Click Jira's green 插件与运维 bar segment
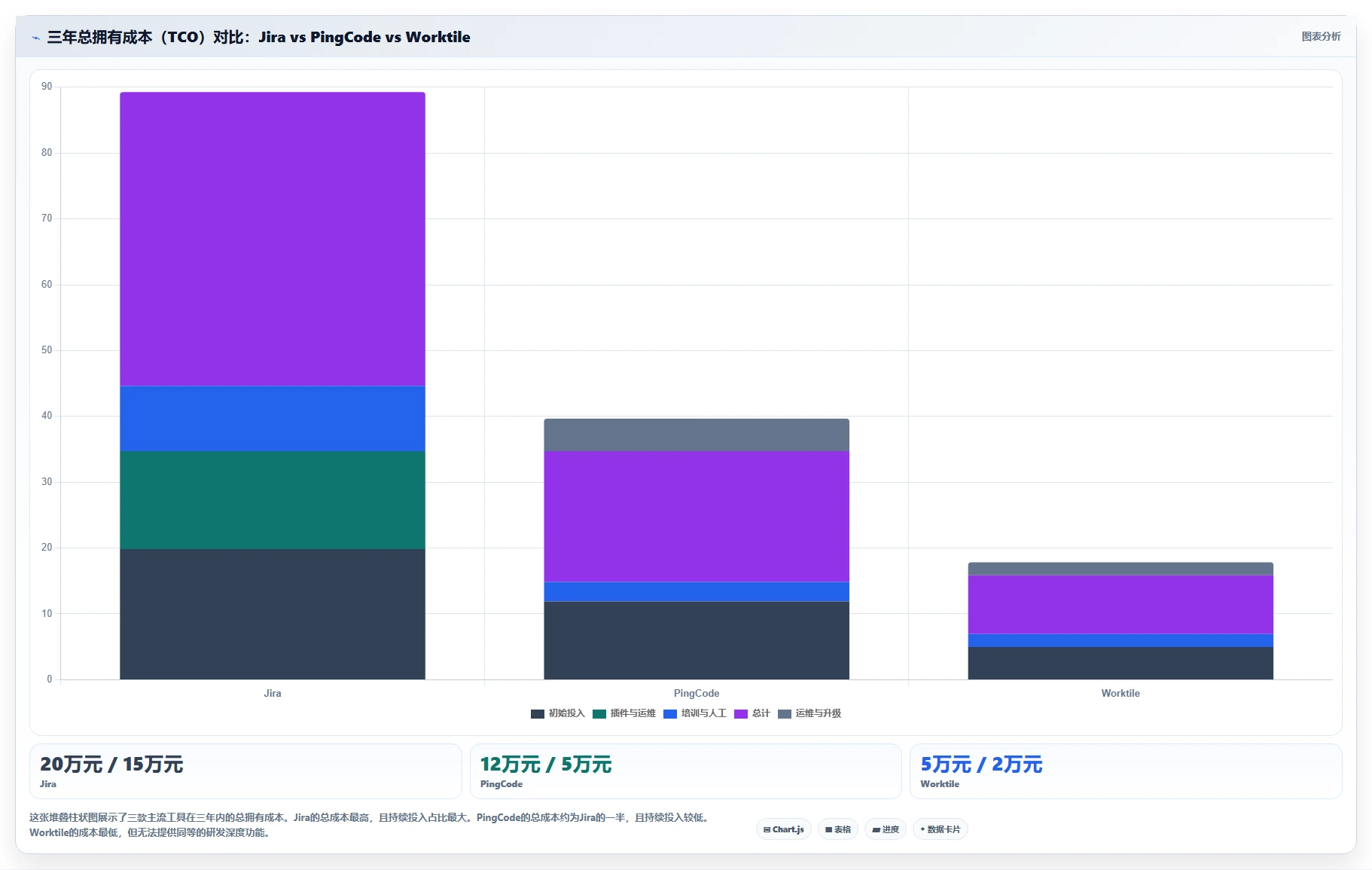The height and width of the screenshot is (870, 1372). pyautogui.click(x=273, y=499)
